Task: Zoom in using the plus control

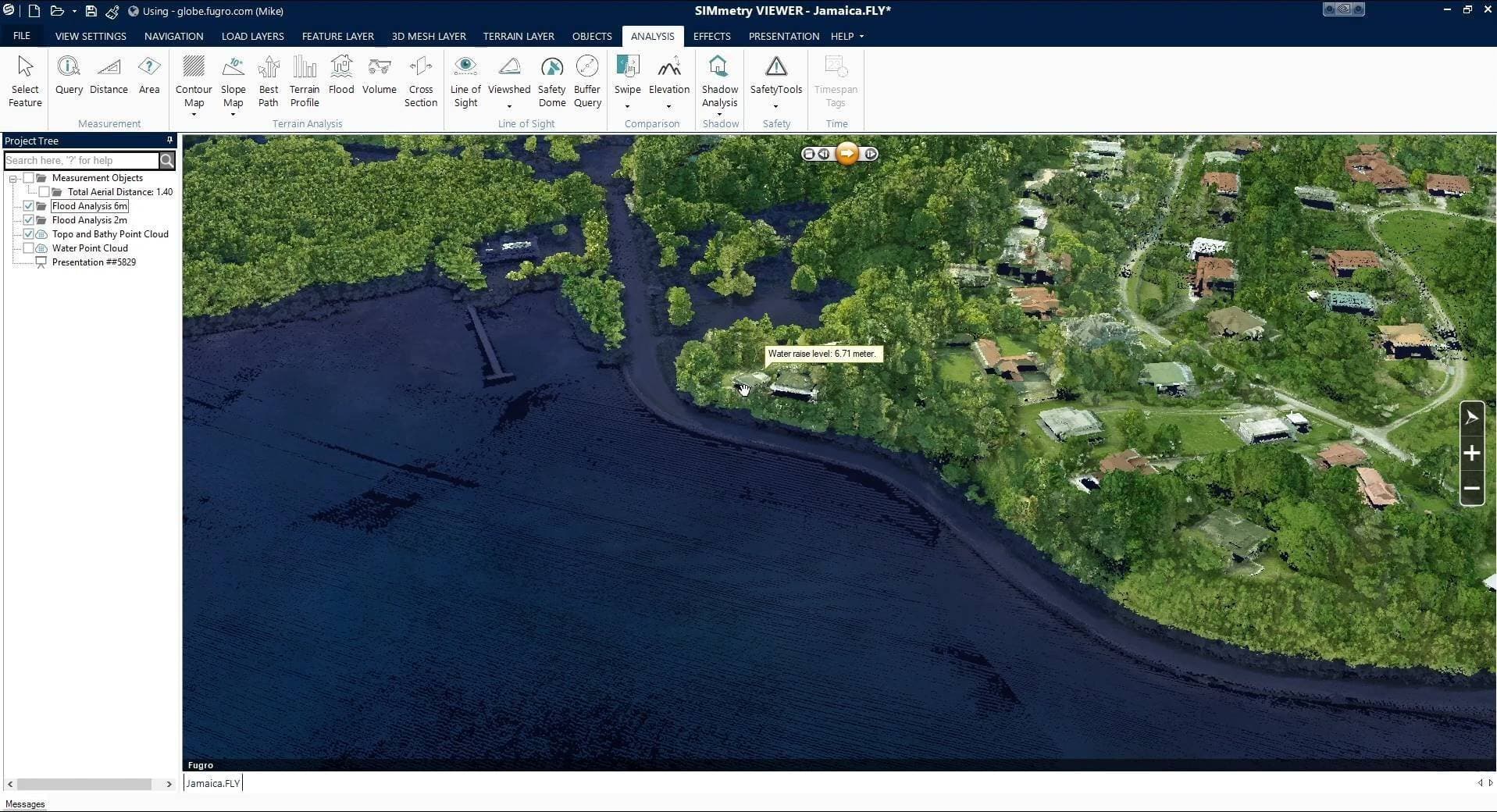Action: tap(1471, 453)
